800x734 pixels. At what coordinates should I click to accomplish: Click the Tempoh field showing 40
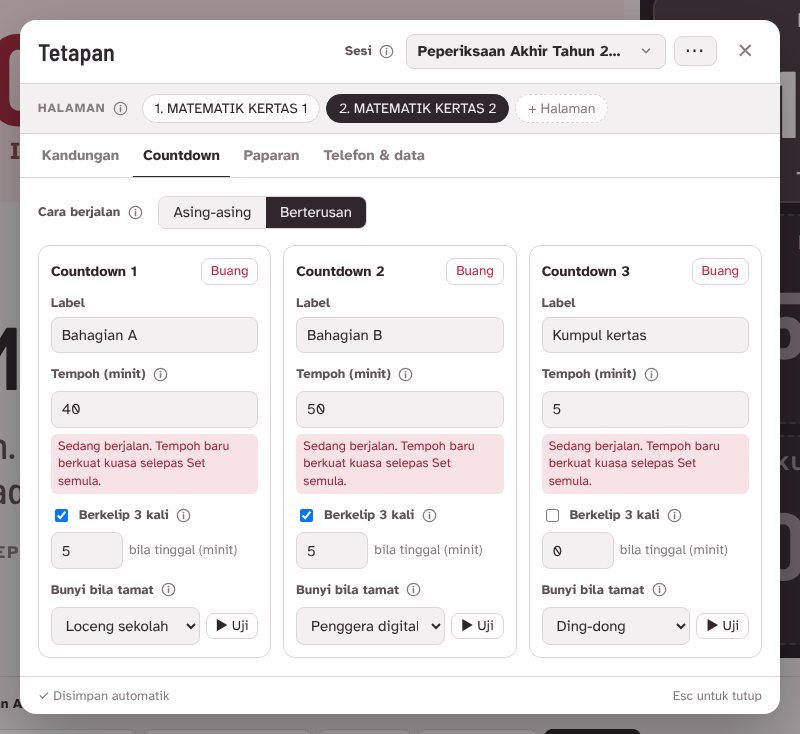coord(154,409)
